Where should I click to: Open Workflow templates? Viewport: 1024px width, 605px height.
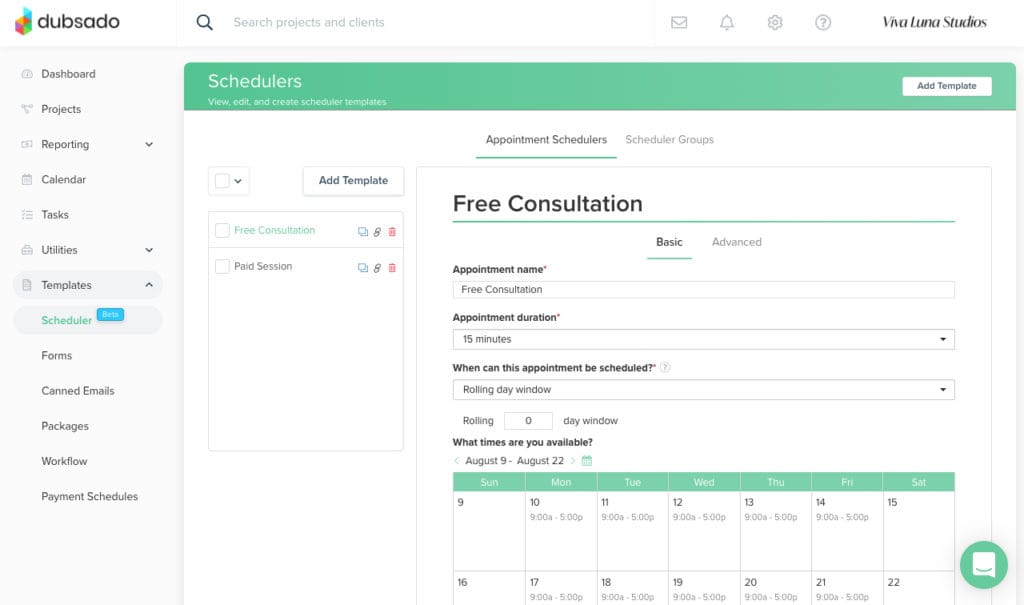click(64, 461)
